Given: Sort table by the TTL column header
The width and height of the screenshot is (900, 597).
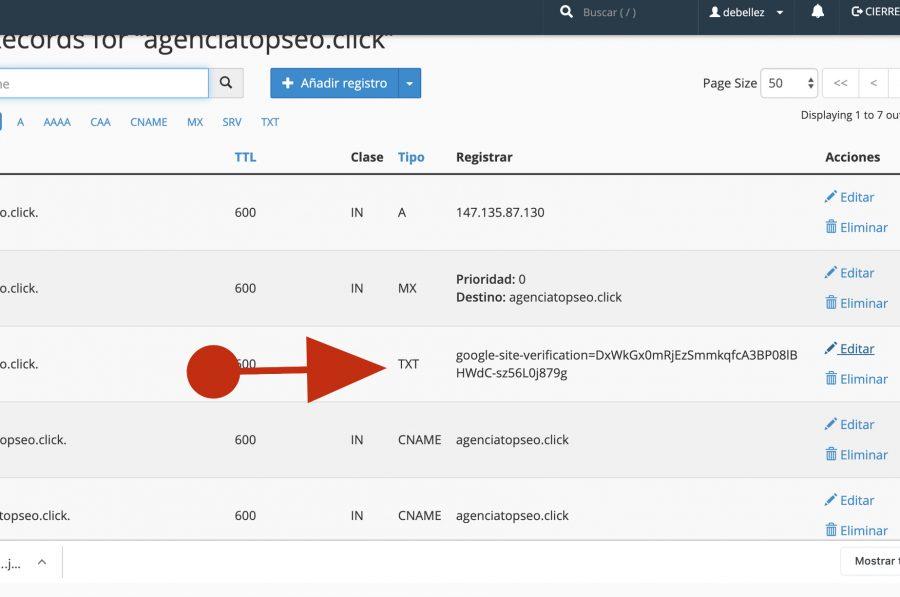Looking at the screenshot, I should click(x=245, y=157).
